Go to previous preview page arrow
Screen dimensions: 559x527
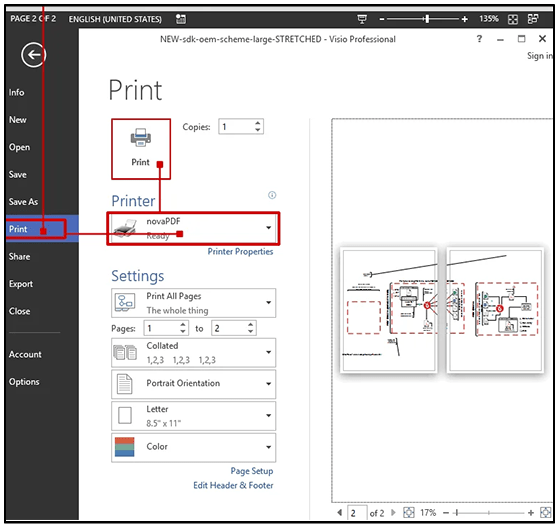pyautogui.click(x=339, y=512)
